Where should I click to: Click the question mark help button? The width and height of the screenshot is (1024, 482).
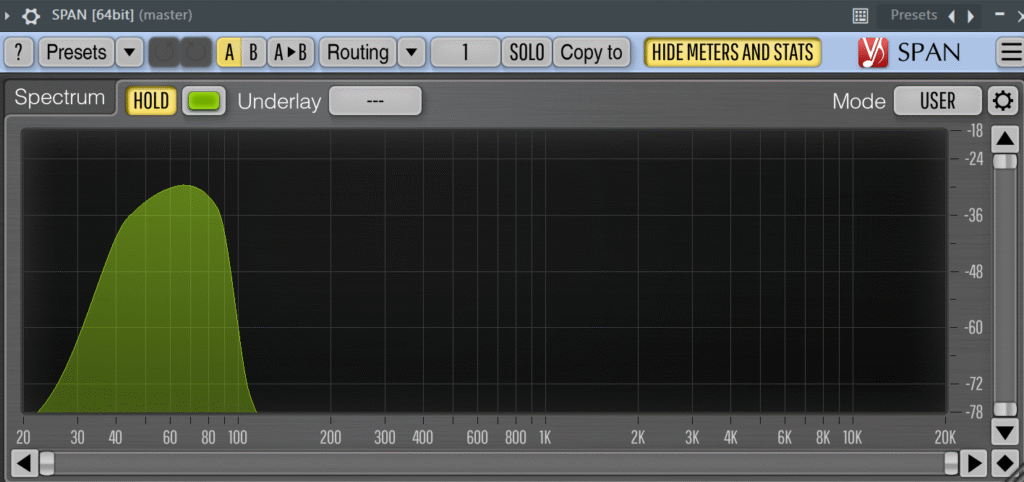19,53
